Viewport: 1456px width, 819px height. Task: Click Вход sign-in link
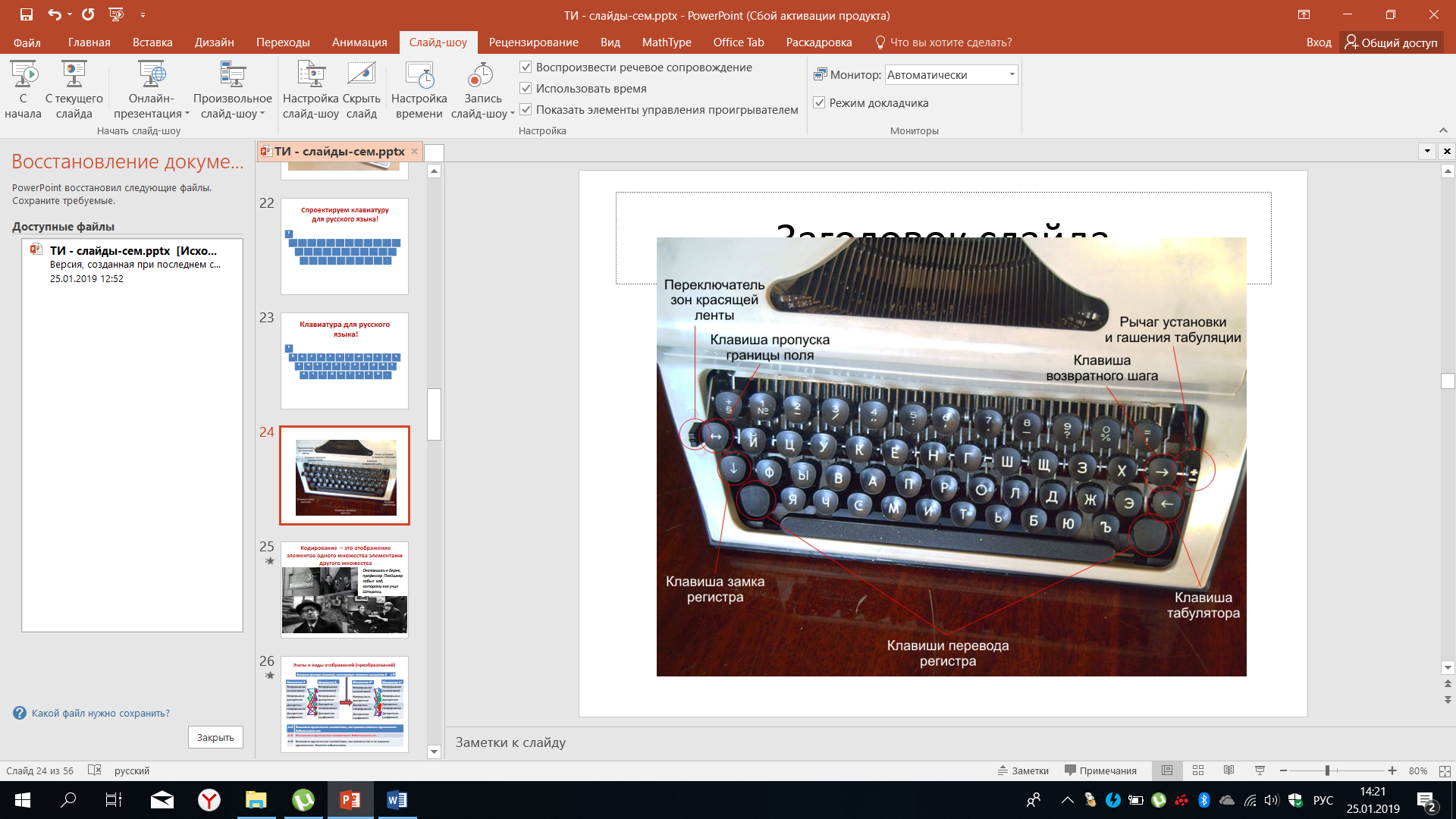(x=1319, y=42)
